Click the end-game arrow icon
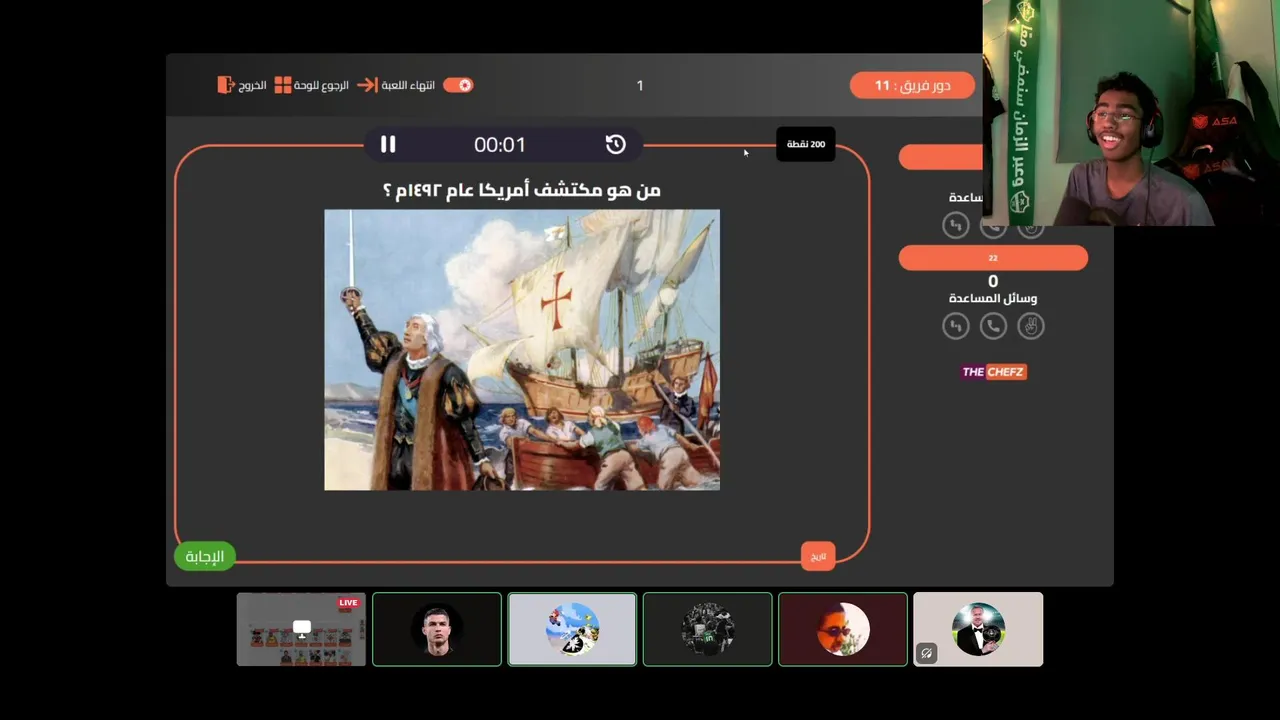The width and height of the screenshot is (1280, 720). pos(367,85)
